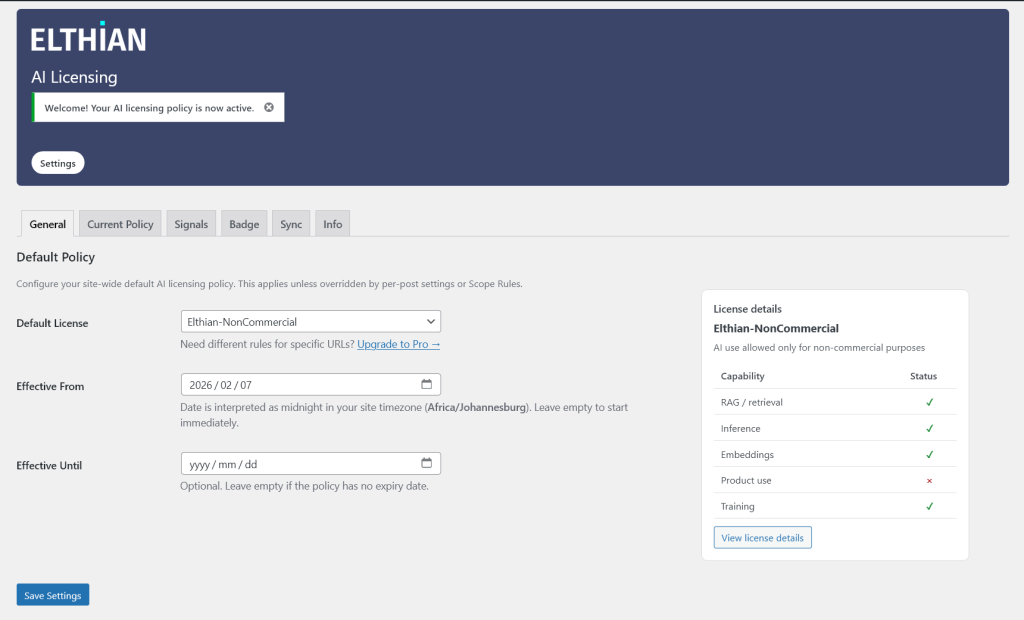Click the green checkmark for RAG / retrieval
The height and width of the screenshot is (620, 1024).
(x=929, y=402)
